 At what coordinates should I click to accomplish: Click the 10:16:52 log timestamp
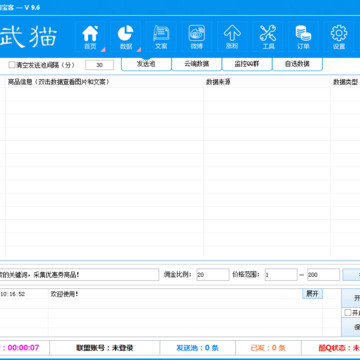point(13,294)
